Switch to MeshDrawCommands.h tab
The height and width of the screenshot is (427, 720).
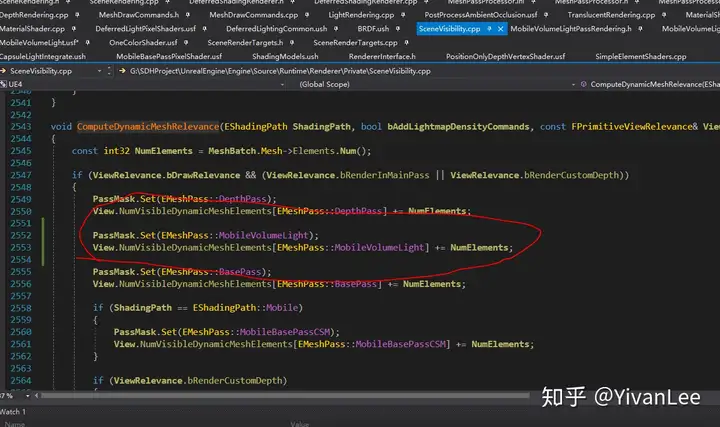[x=139, y=15]
